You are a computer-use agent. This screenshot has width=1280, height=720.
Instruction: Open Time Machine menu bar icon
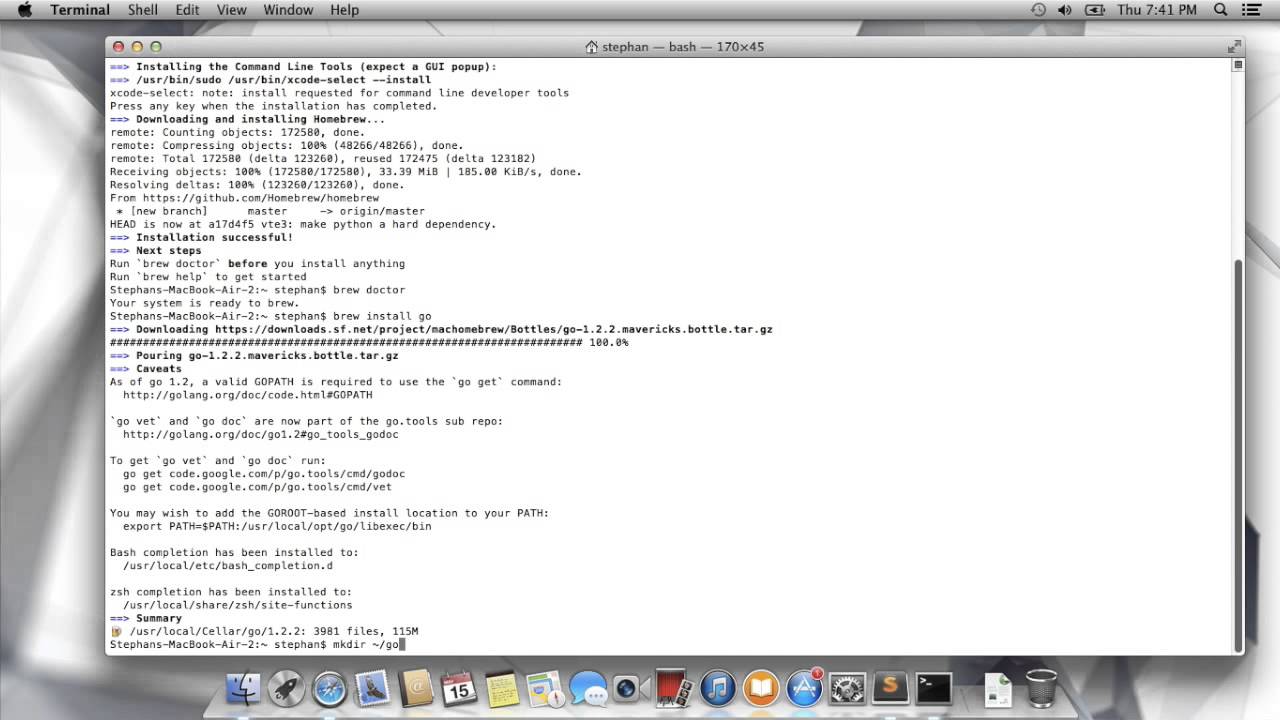click(x=1038, y=10)
